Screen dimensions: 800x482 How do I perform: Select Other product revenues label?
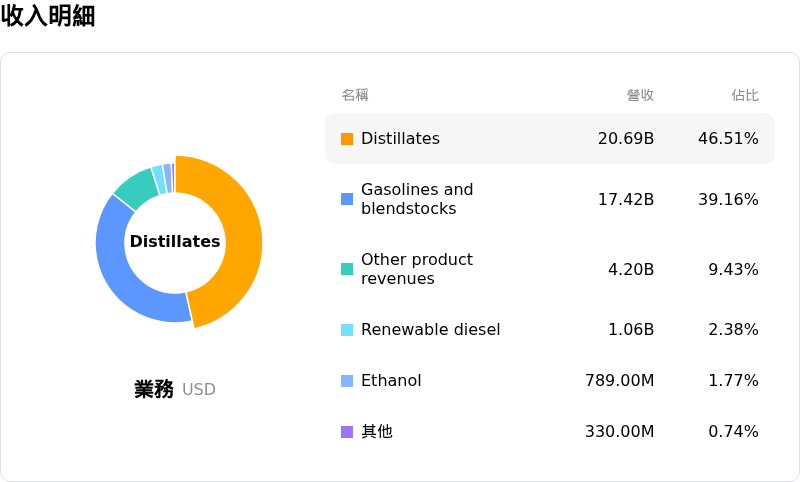pyautogui.click(x=417, y=269)
